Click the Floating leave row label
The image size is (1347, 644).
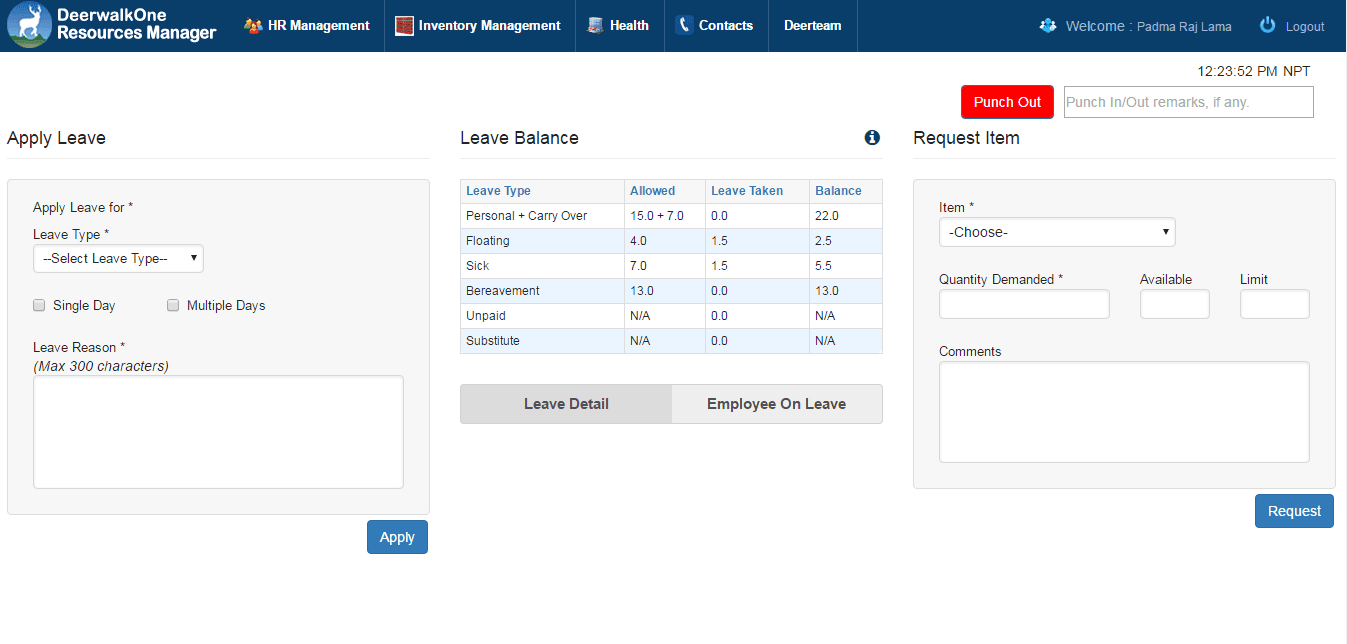487,241
